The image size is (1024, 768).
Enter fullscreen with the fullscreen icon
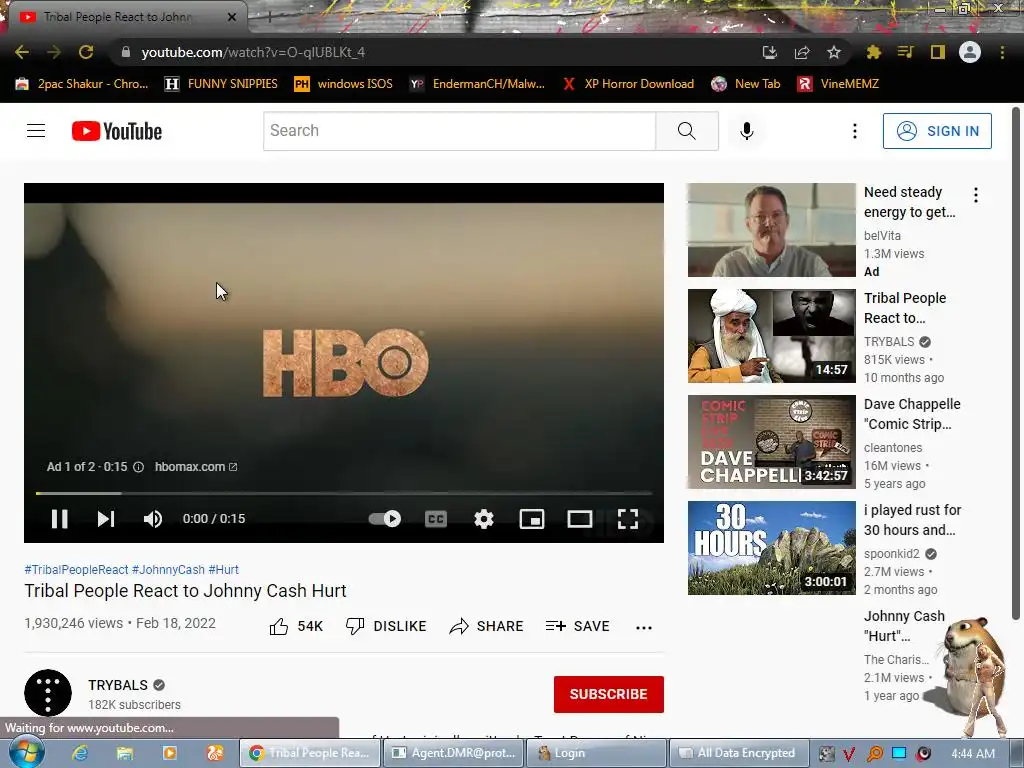pos(628,519)
